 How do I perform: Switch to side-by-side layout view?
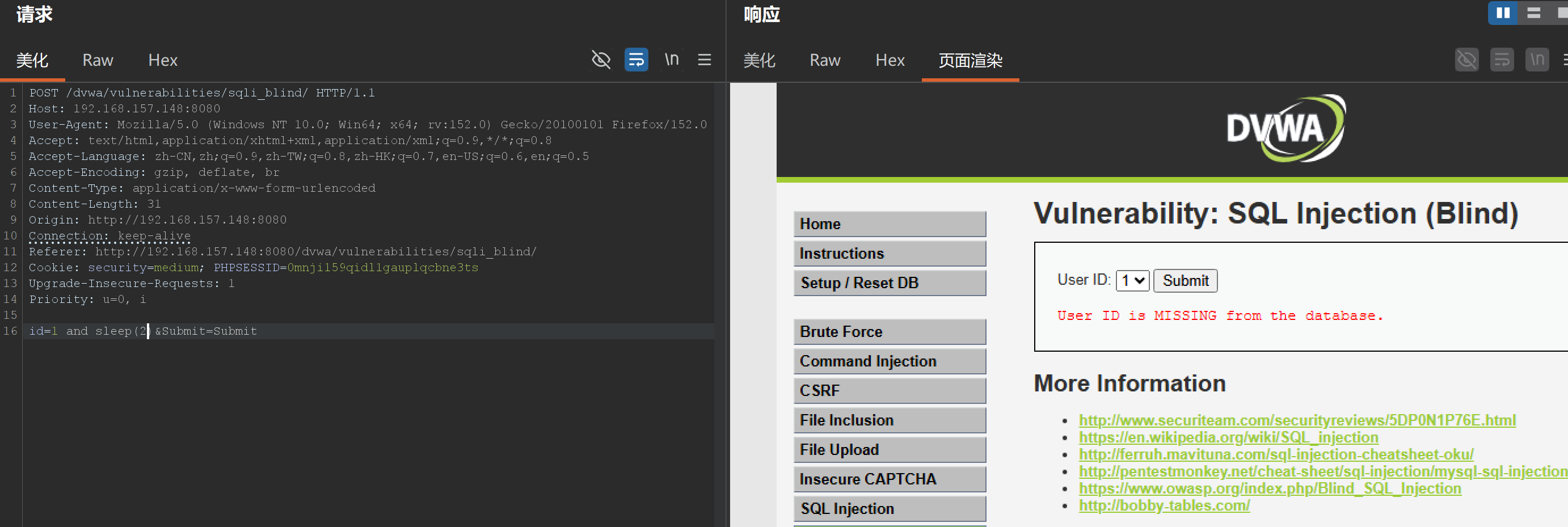(x=1503, y=13)
